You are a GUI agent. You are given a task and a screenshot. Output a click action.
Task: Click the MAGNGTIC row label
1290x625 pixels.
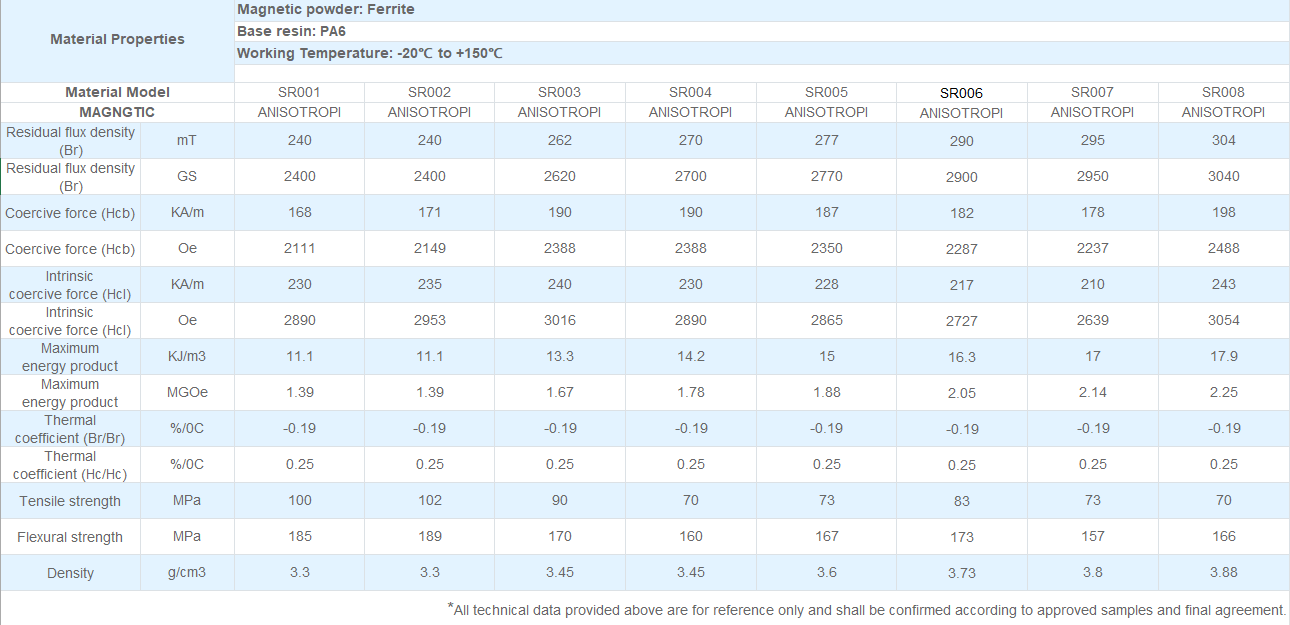pos(117,112)
